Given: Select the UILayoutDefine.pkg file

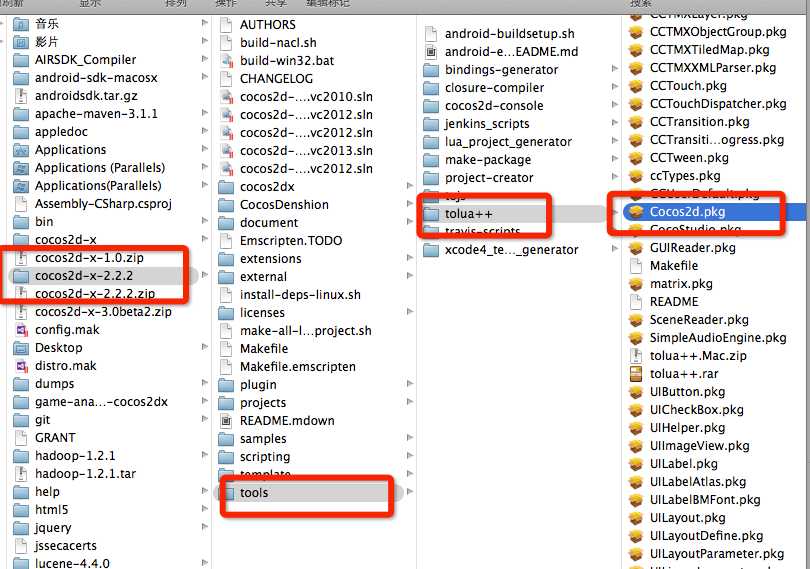Looking at the screenshot, I should (x=707, y=536).
